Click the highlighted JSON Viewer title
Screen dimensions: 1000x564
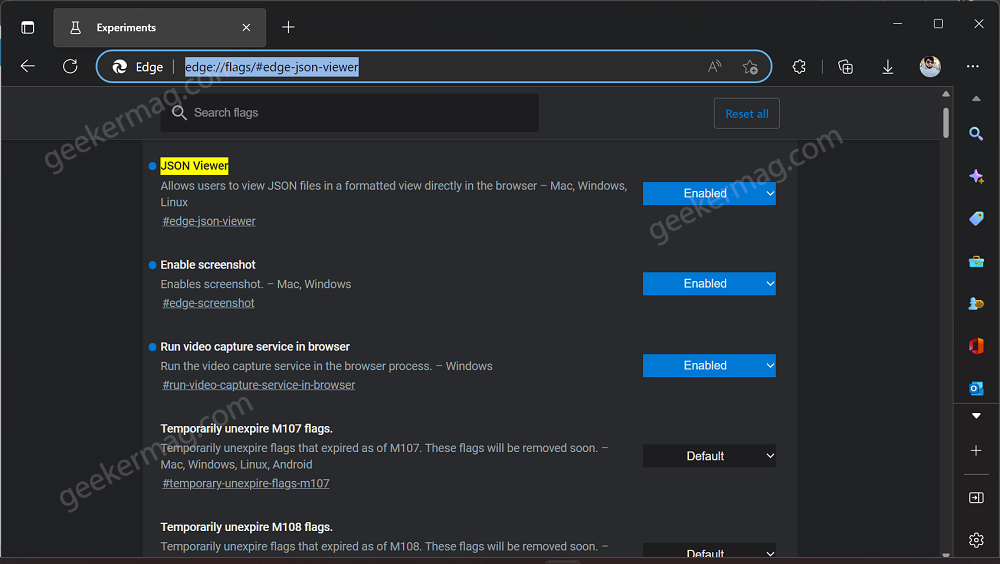(194, 166)
